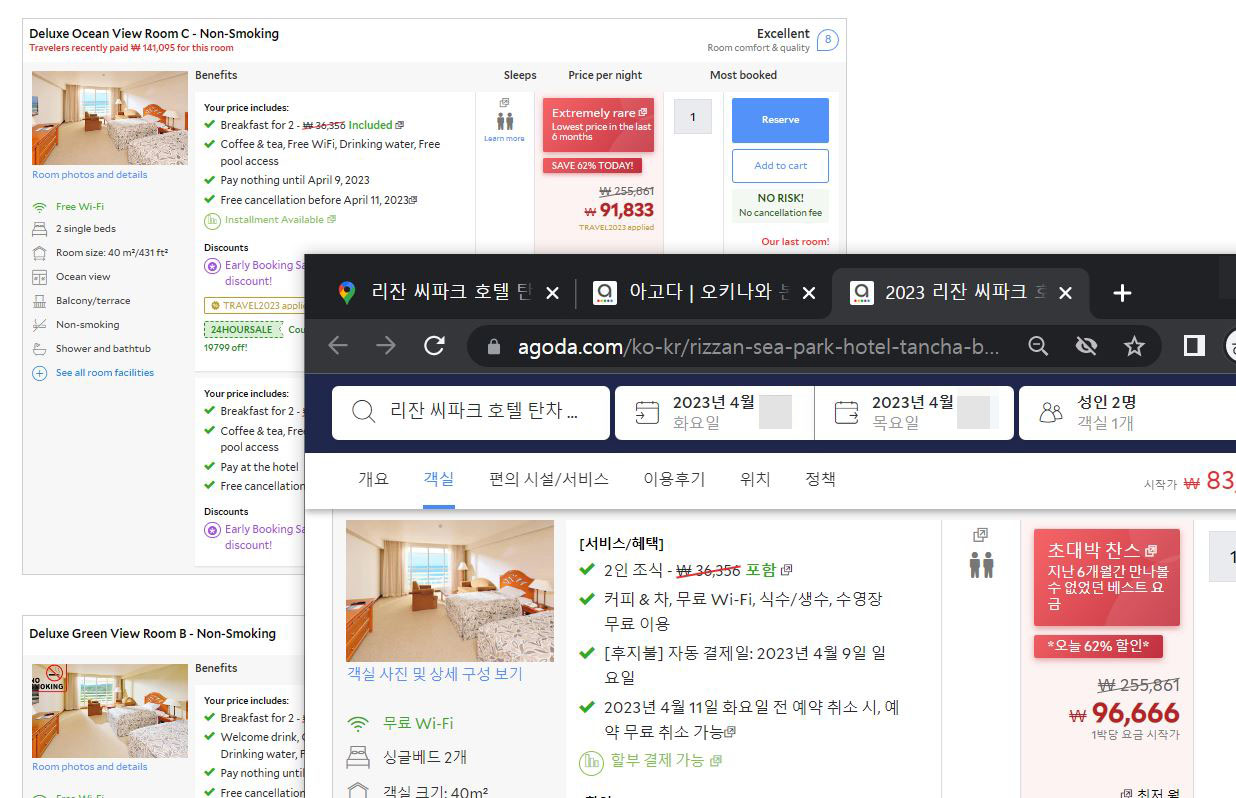Go back with browser back arrow
This screenshot has width=1236, height=798.
[x=338, y=346]
